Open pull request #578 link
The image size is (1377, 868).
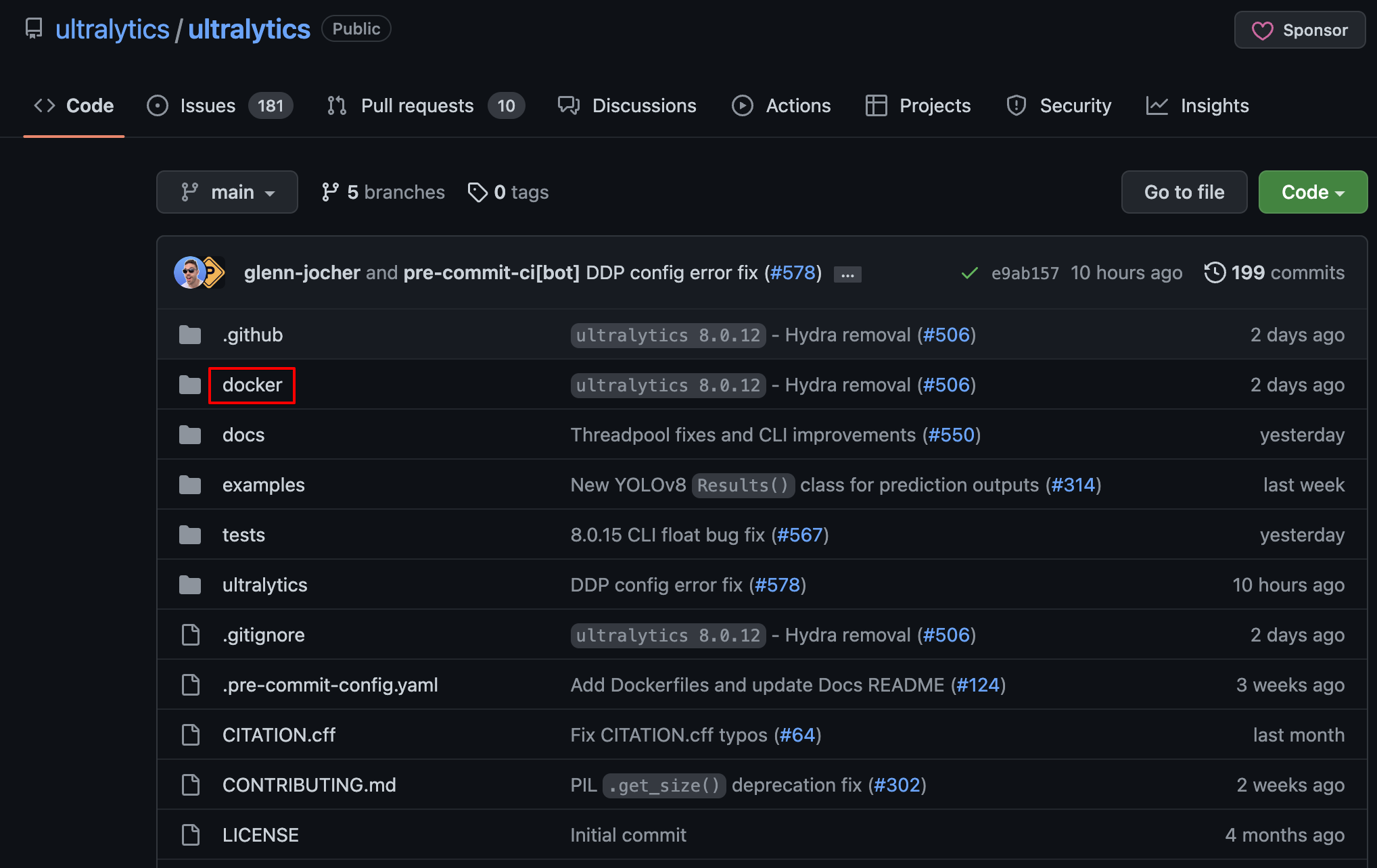pyautogui.click(x=793, y=272)
